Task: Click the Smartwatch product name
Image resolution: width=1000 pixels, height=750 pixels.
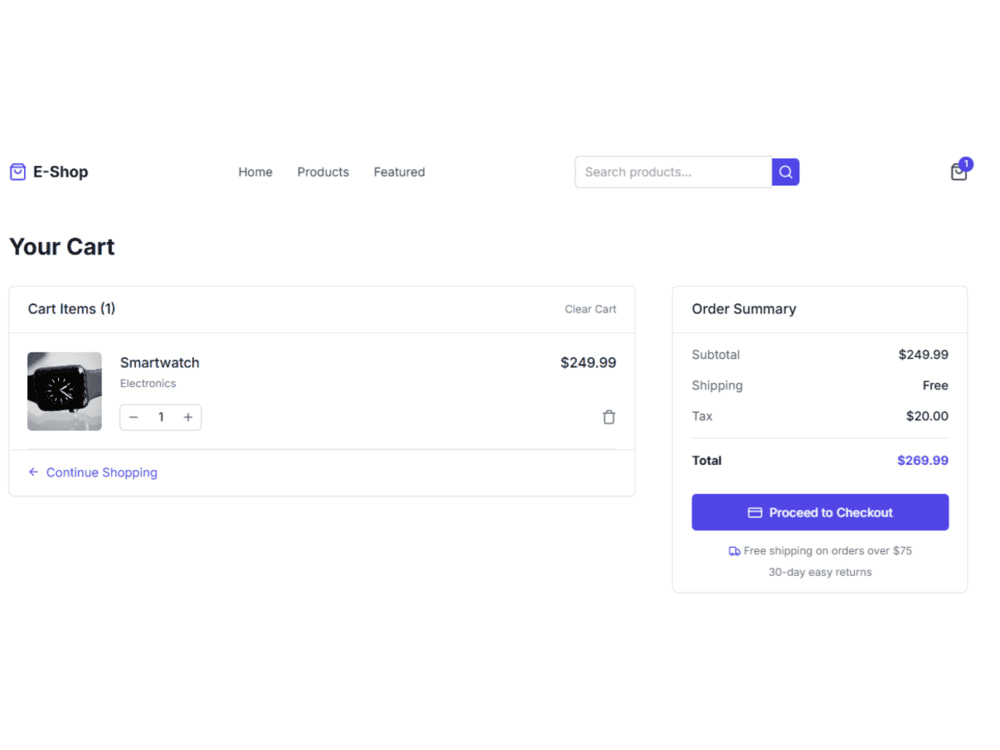Action: coord(159,362)
